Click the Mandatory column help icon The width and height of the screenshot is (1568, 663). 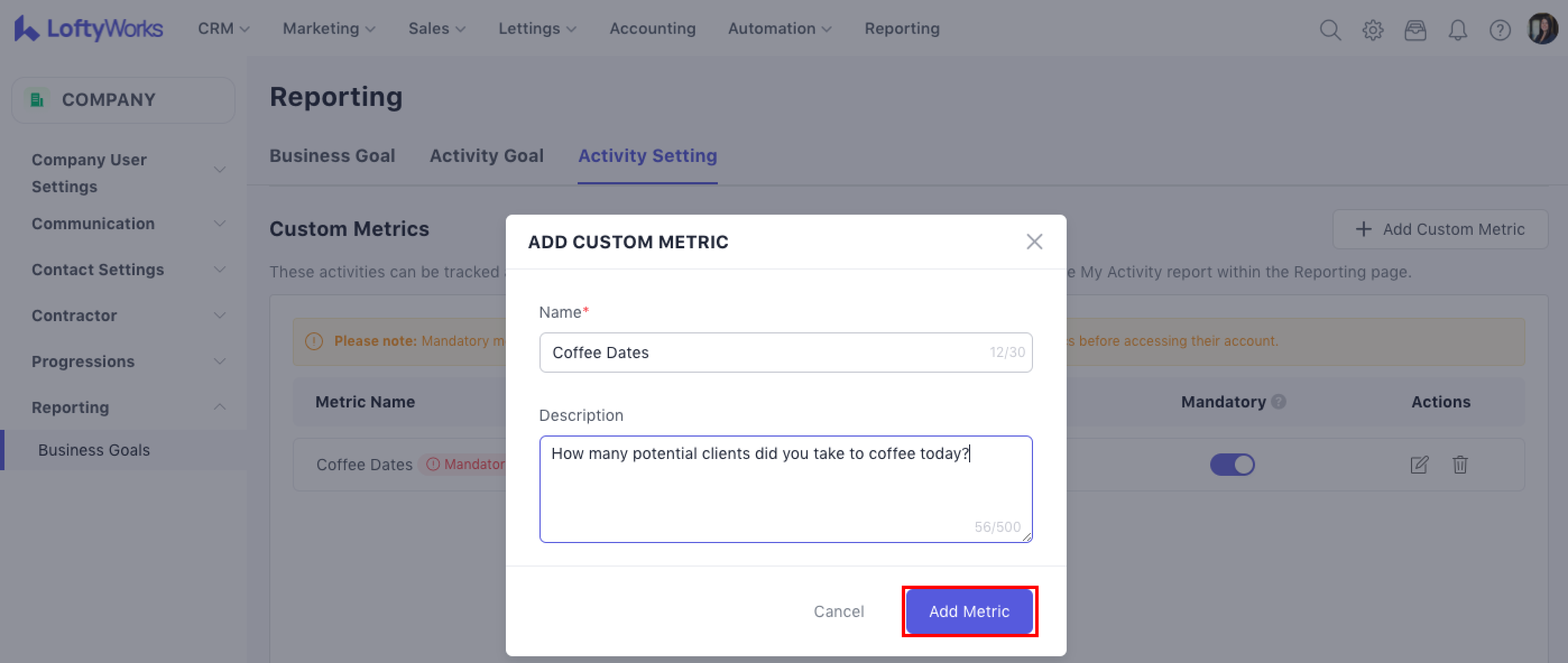[1279, 401]
